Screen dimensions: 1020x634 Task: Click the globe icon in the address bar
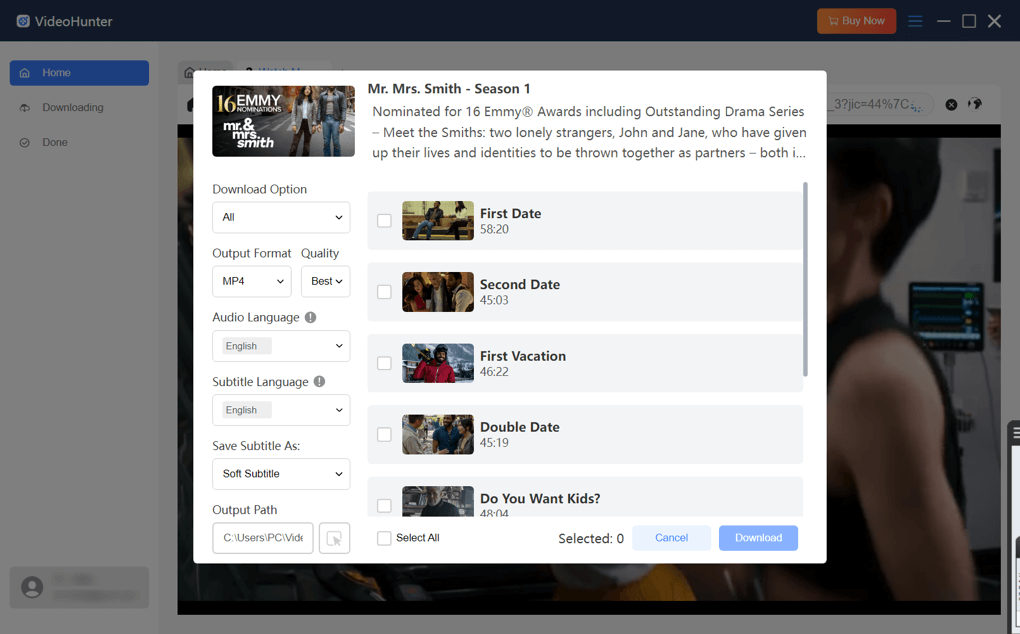pyautogui.click(x=975, y=104)
